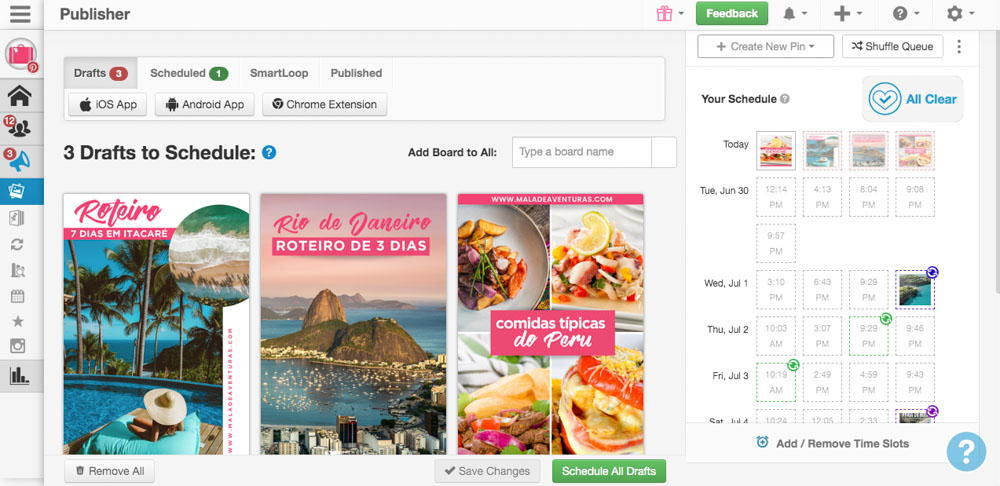Select the 9:08 PM slot on Tue, Jun 30
Viewport: 1000px width, 486px height.
click(x=915, y=197)
